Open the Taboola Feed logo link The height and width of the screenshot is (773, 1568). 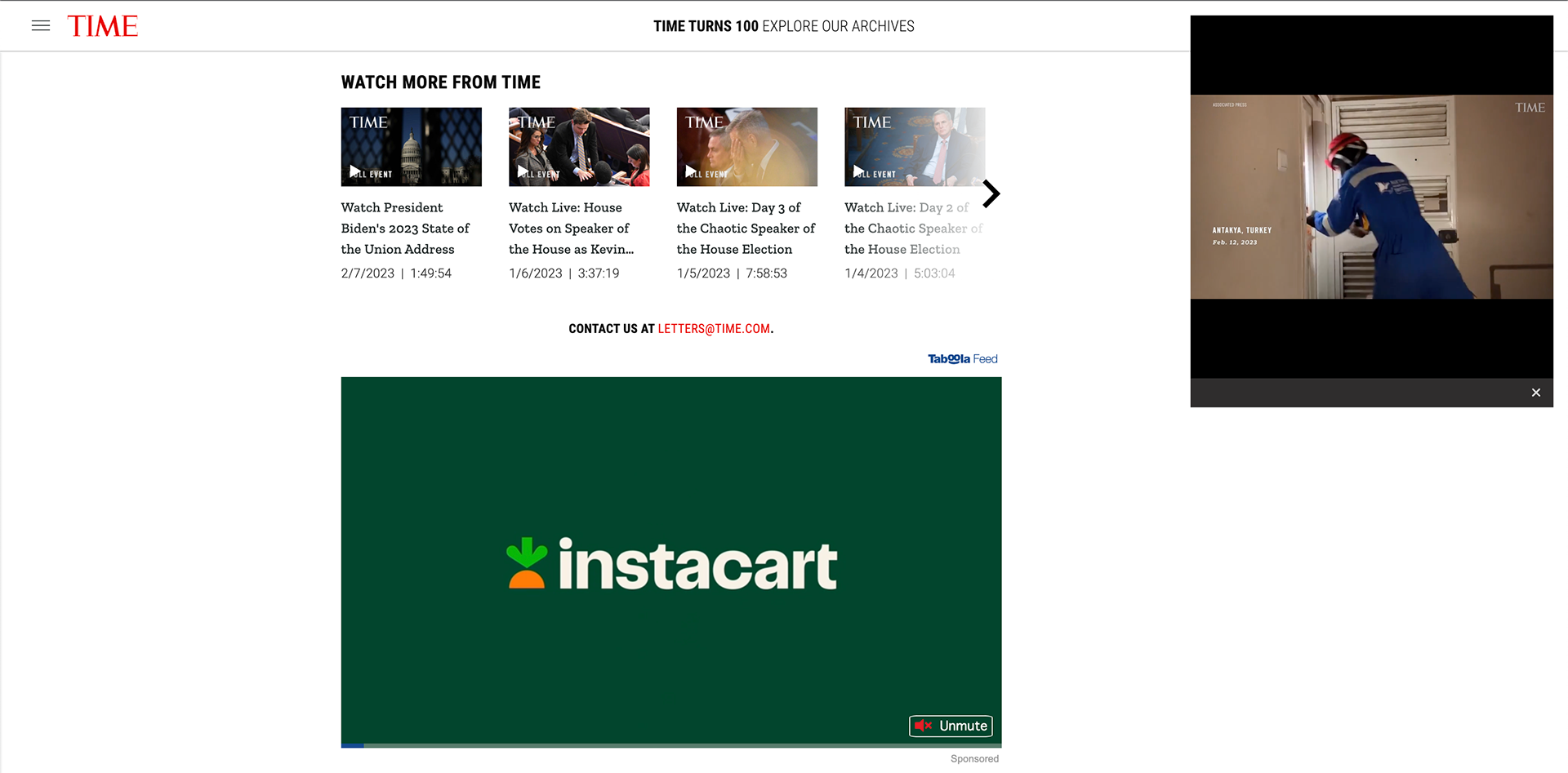[x=963, y=359]
